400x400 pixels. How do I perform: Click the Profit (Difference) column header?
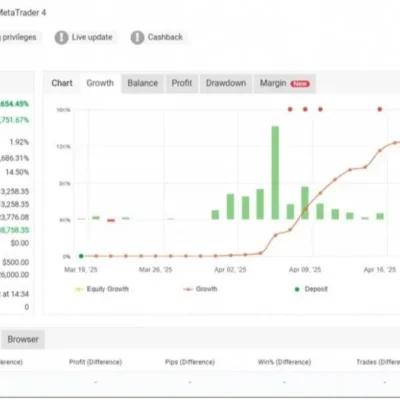(95, 362)
